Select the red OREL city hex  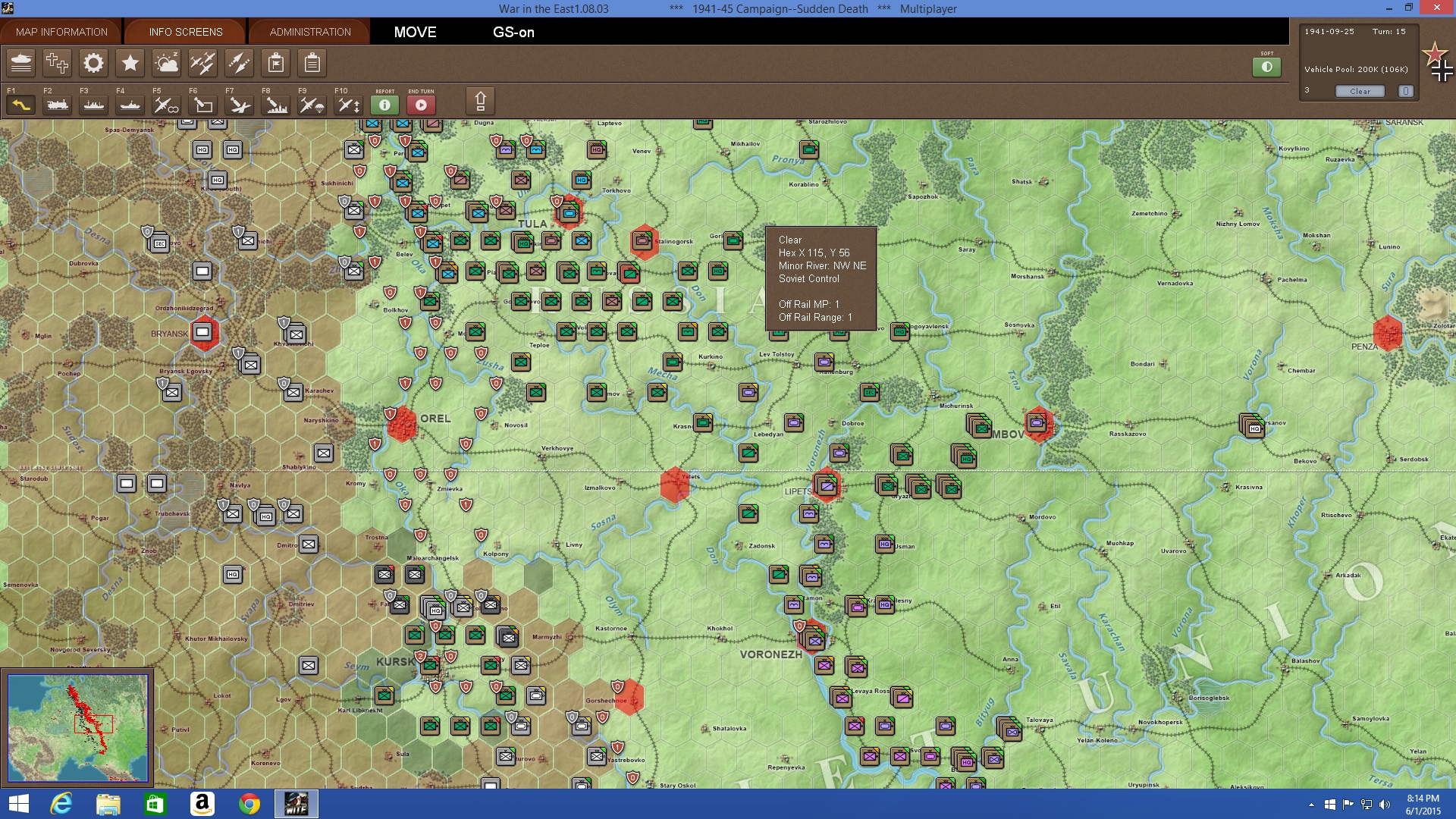click(x=402, y=424)
